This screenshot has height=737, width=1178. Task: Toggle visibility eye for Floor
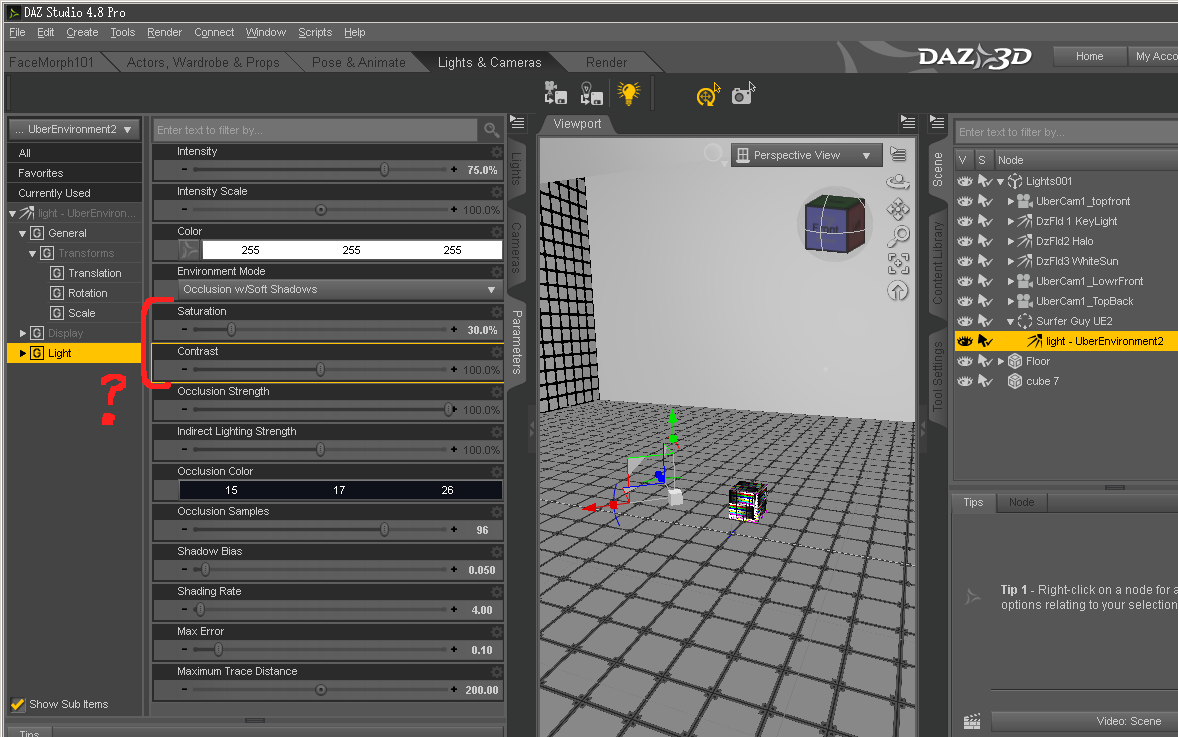pos(965,361)
